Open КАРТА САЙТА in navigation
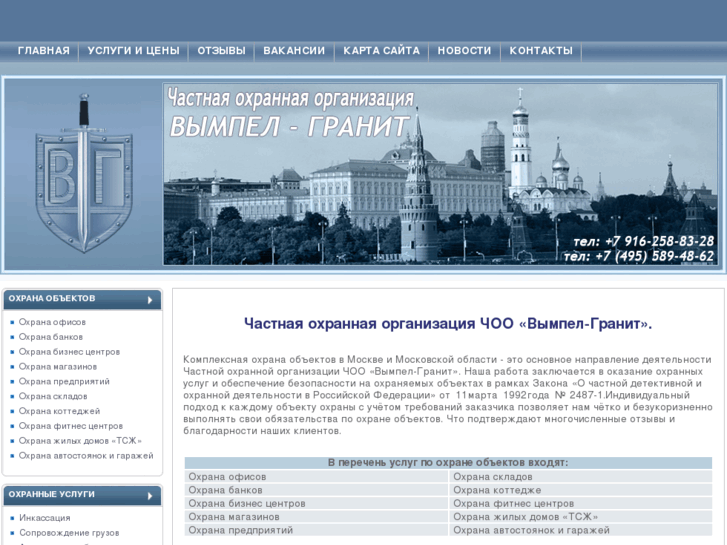Viewport: 727px width, 545px height. pos(382,51)
